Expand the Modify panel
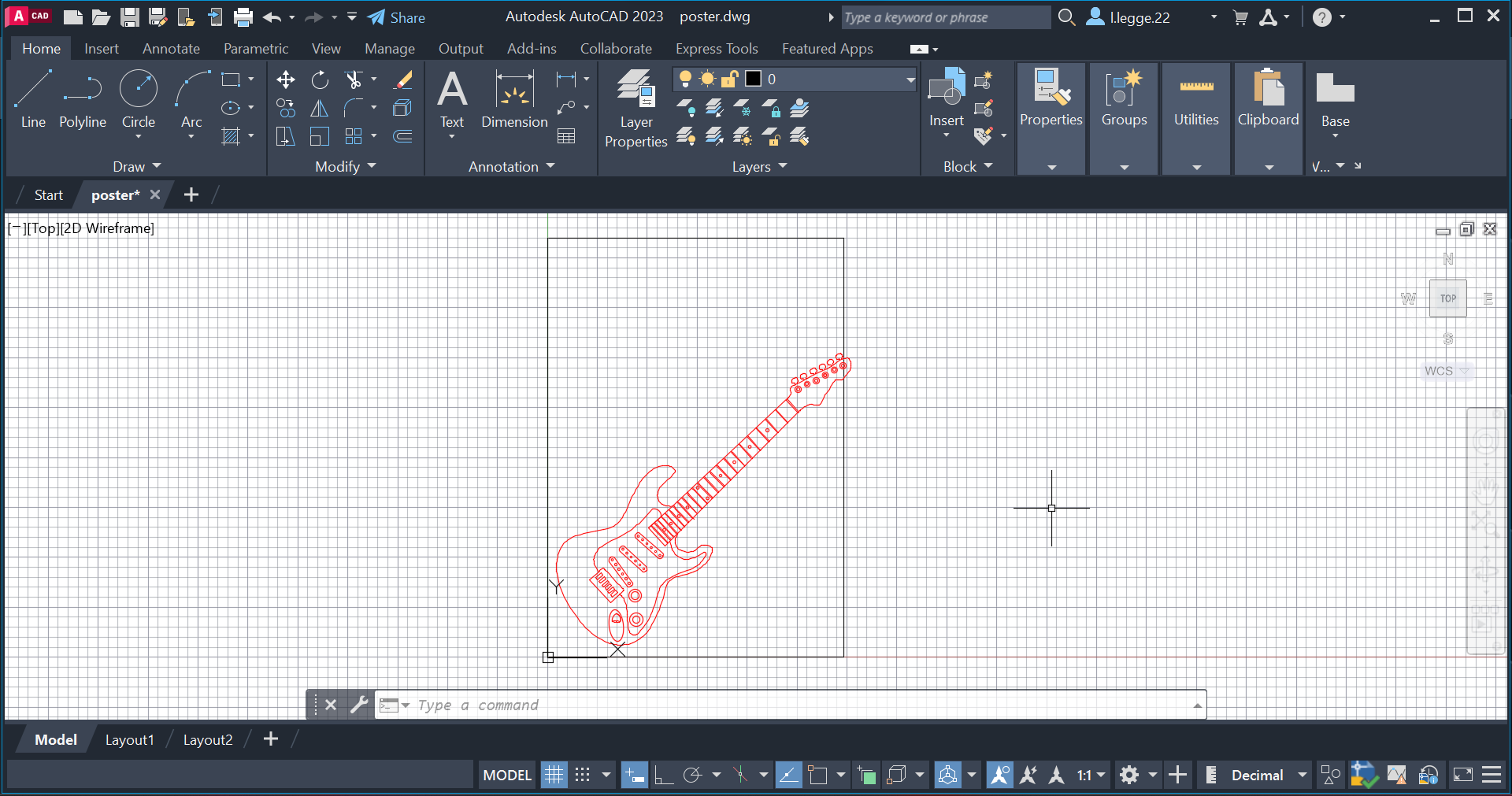Screen dimensions: 1512x796 pos(346,167)
